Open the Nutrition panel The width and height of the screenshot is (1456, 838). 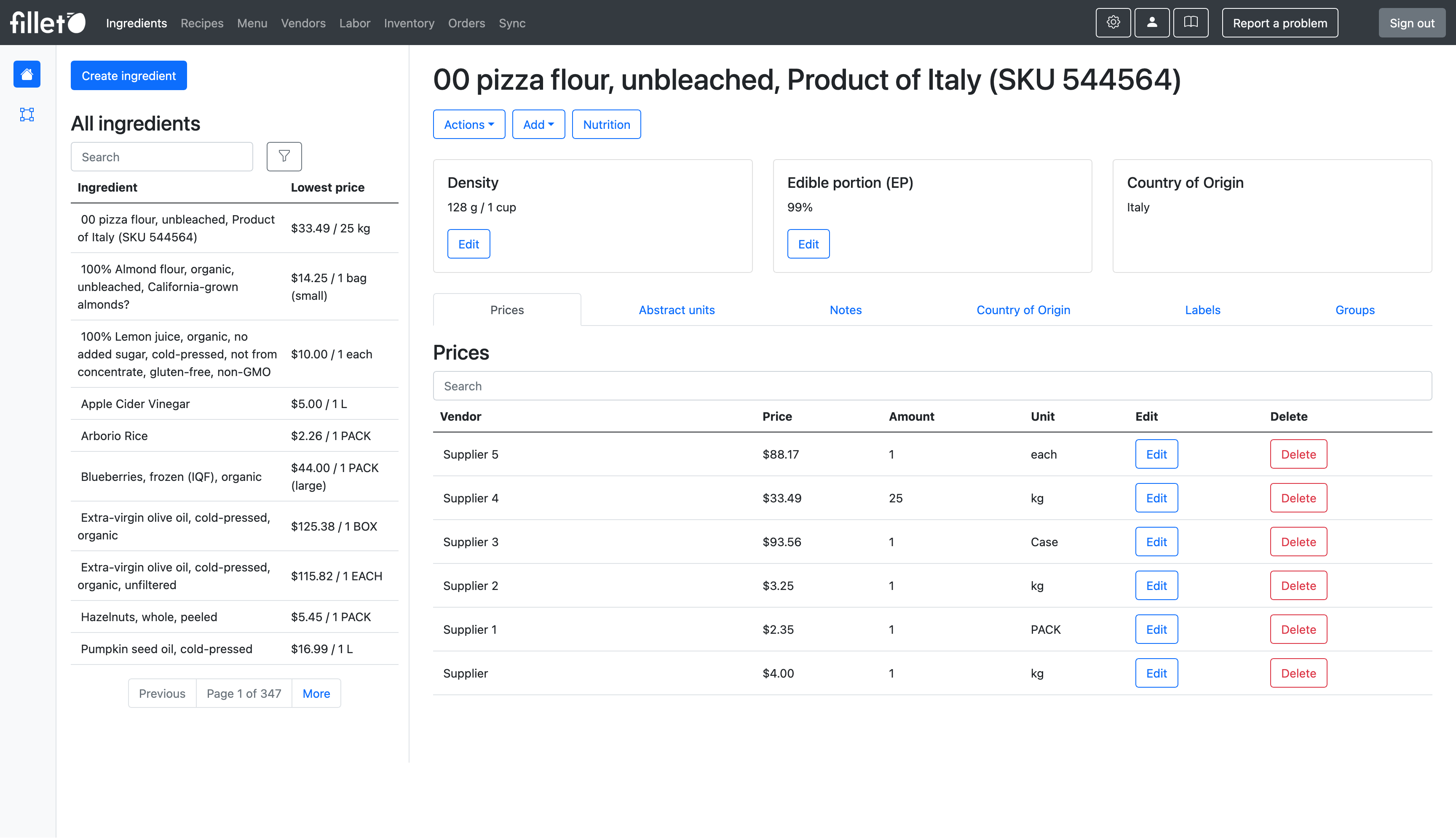coord(606,124)
